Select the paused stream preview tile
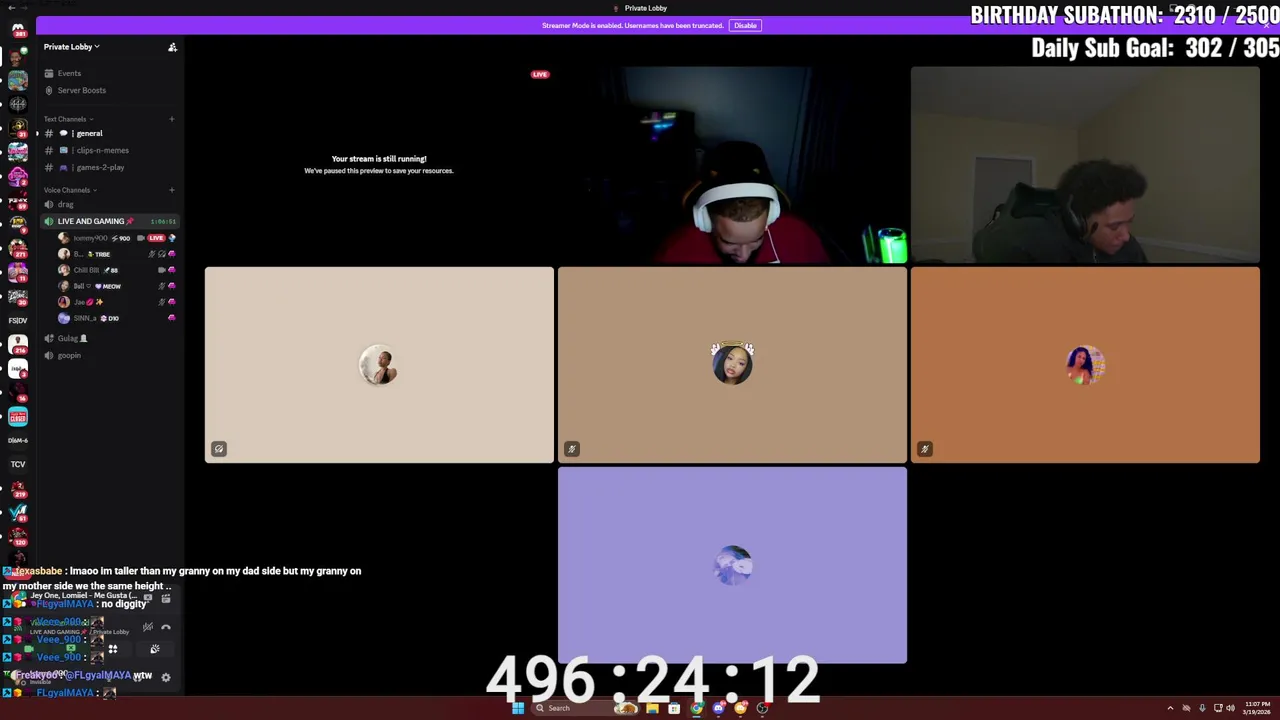The width and height of the screenshot is (1280, 720). [x=379, y=165]
